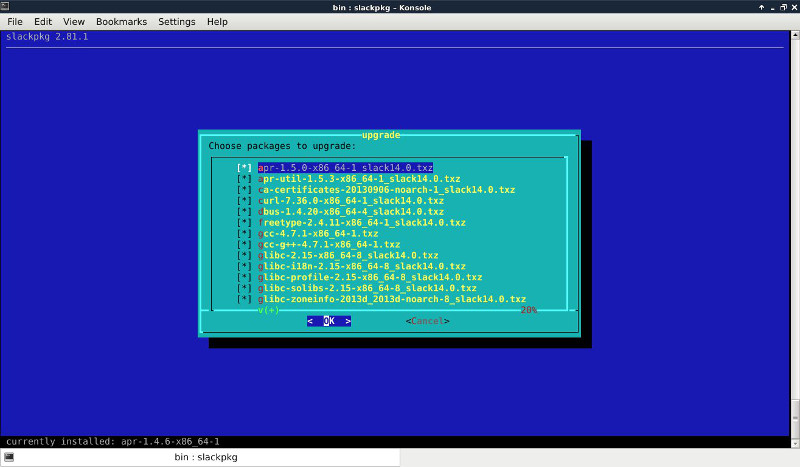Open the Settings menu
The width and height of the screenshot is (800, 467).
point(177,21)
